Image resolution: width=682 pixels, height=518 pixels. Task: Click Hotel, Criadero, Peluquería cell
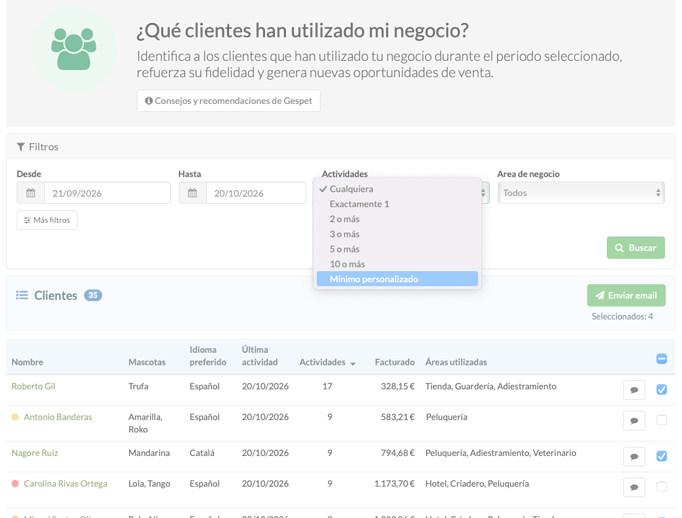[x=477, y=484]
